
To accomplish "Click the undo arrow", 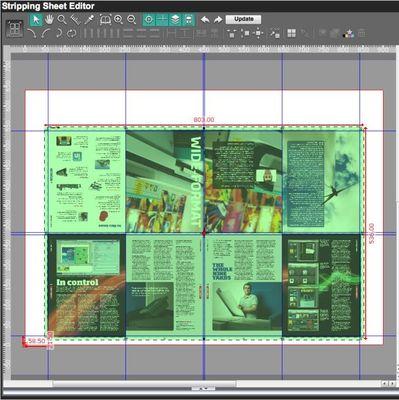I will pos(205,20).
